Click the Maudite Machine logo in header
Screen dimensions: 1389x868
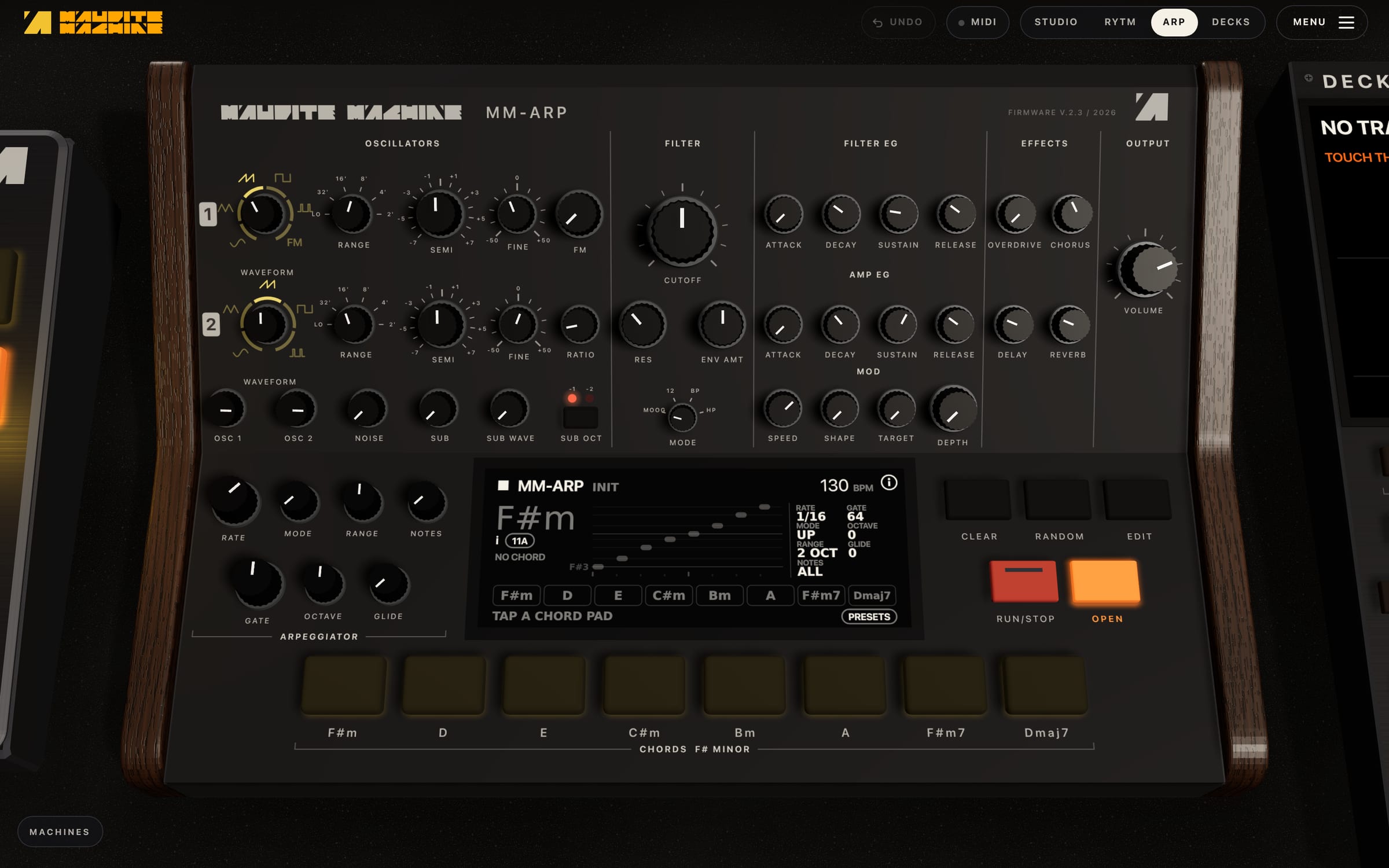pos(93,22)
